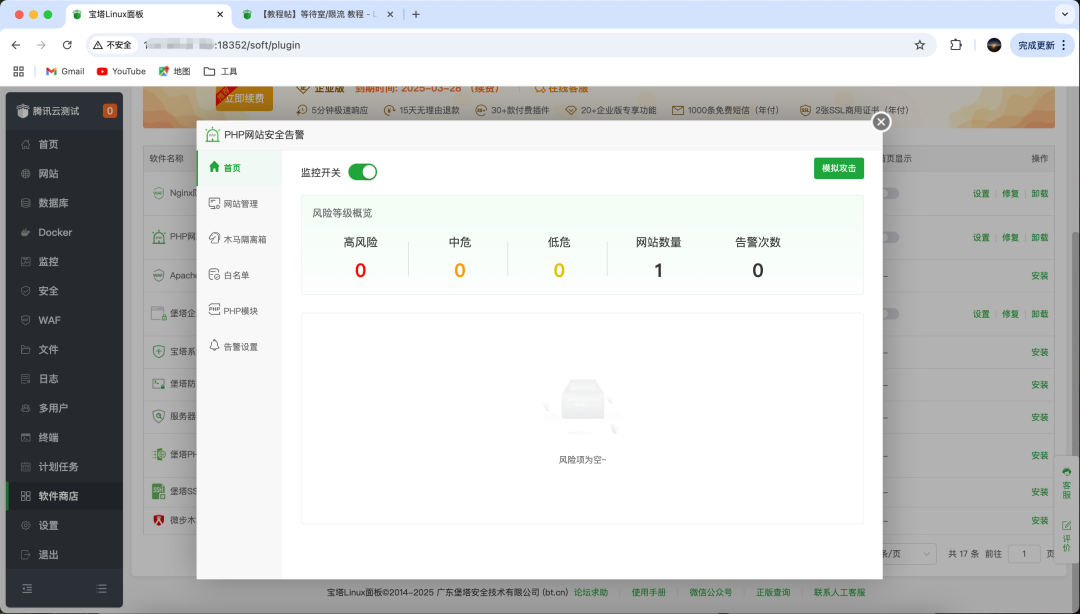Turn off the 监控开关 monitoring switch
This screenshot has height=614, width=1080.
coord(363,172)
